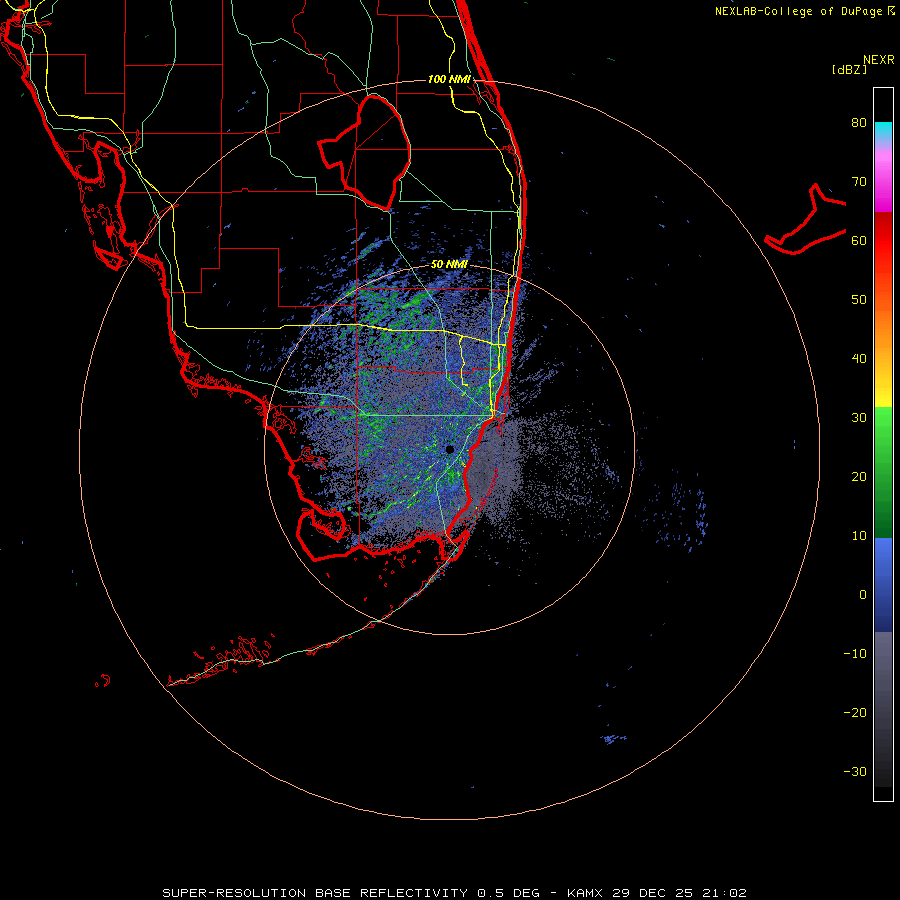900x900 pixels.
Task: Click the "SUPER-RESOLUTION BASE REFLECTIVITY 0.5 DEG" caption
Action: click(351, 893)
